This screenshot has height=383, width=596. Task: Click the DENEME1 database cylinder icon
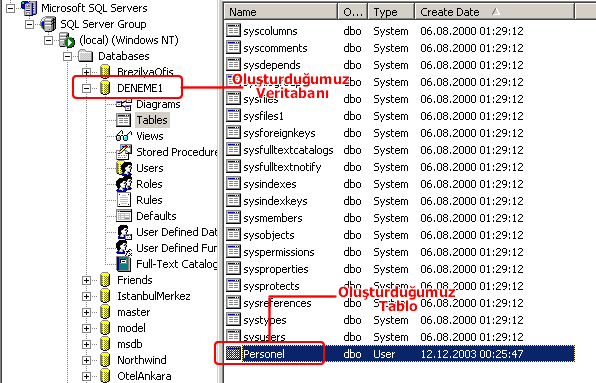point(105,88)
